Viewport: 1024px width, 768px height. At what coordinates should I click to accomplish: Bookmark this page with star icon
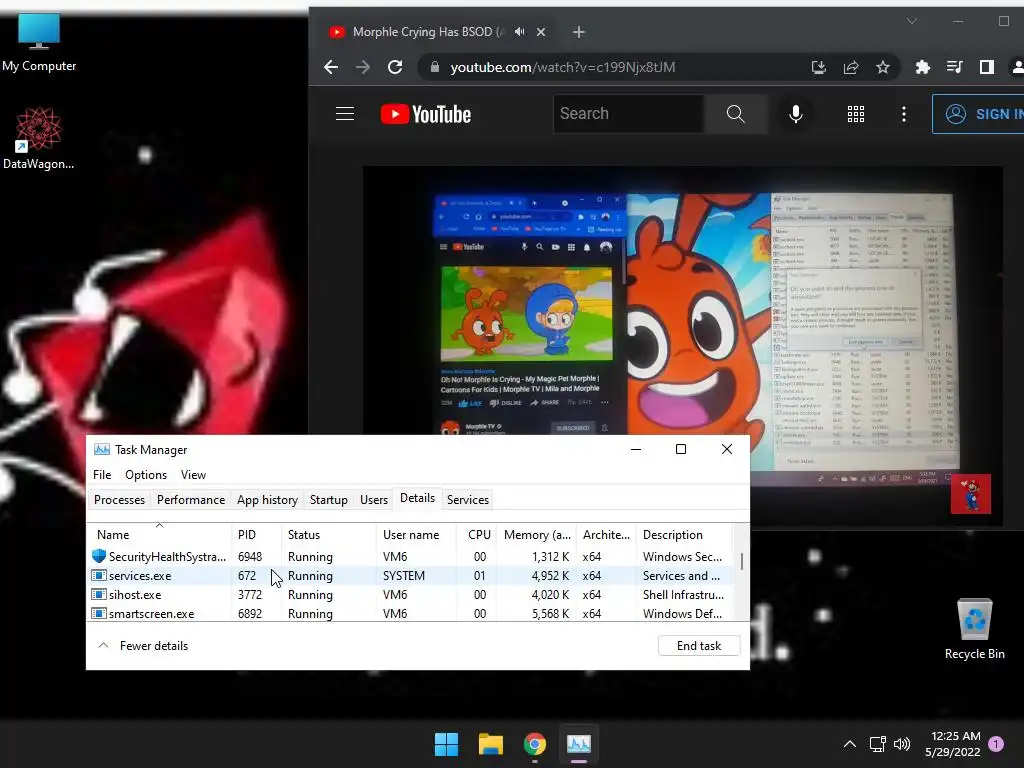[883, 67]
